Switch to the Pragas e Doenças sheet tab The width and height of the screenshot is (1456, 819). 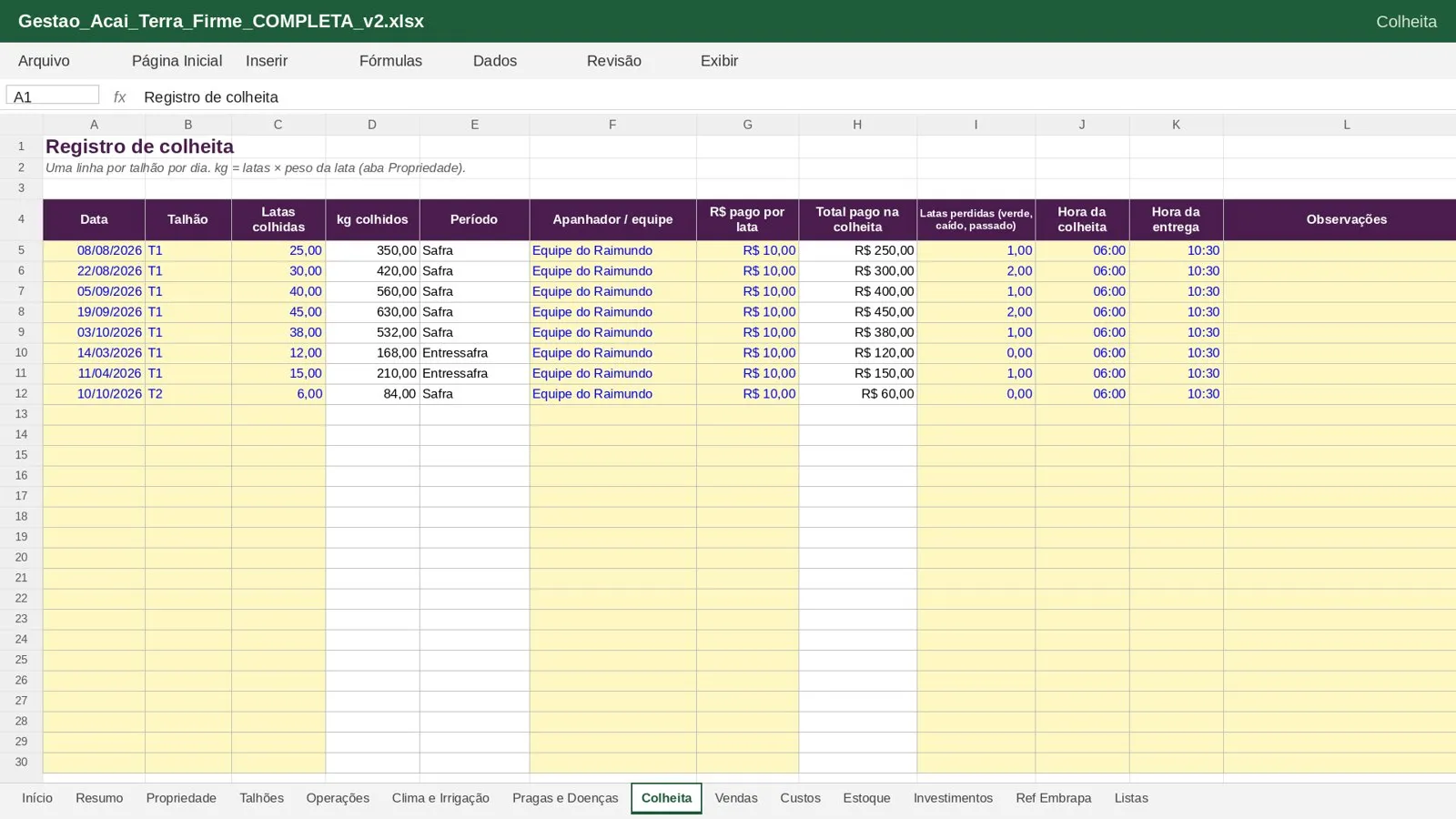click(x=565, y=798)
